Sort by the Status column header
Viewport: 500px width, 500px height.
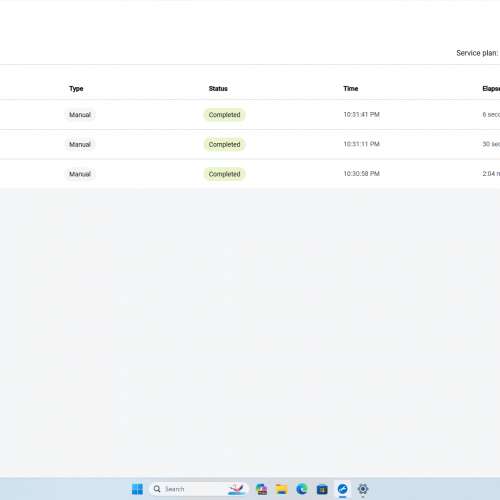218,88
